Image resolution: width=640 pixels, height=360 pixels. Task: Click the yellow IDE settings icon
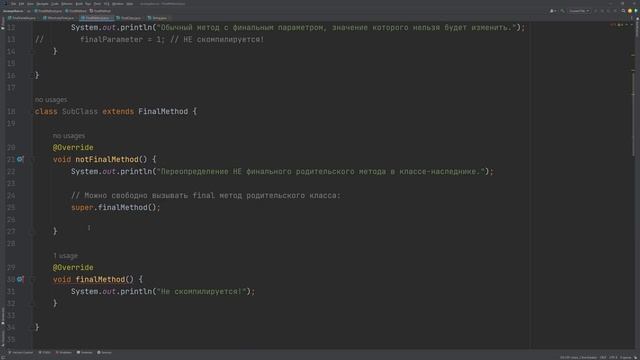pyautogui.click(x=630, y=11)
